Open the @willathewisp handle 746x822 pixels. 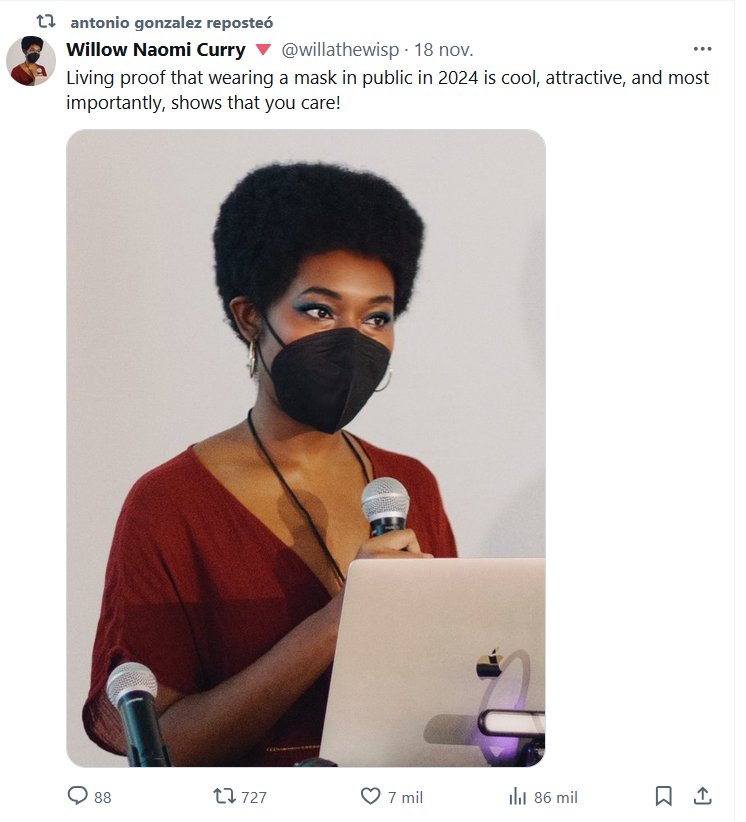(340, 50)
